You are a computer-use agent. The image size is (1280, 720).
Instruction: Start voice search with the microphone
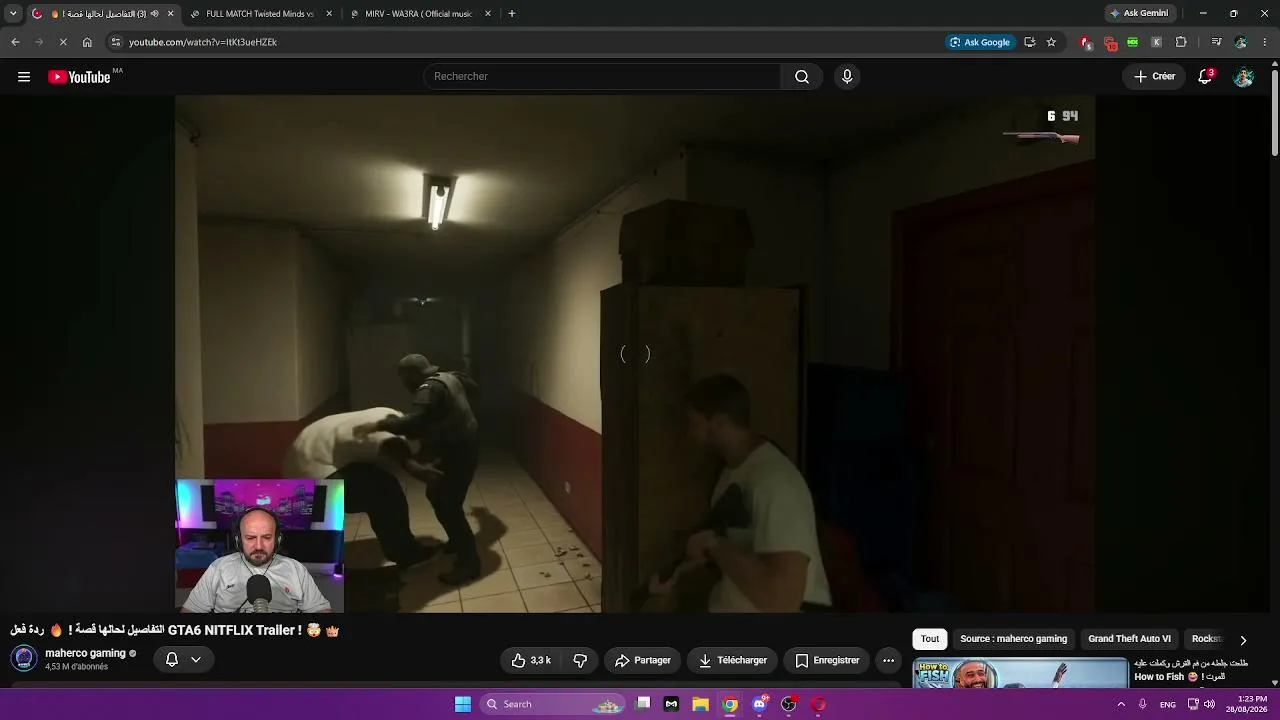[847, 77]
